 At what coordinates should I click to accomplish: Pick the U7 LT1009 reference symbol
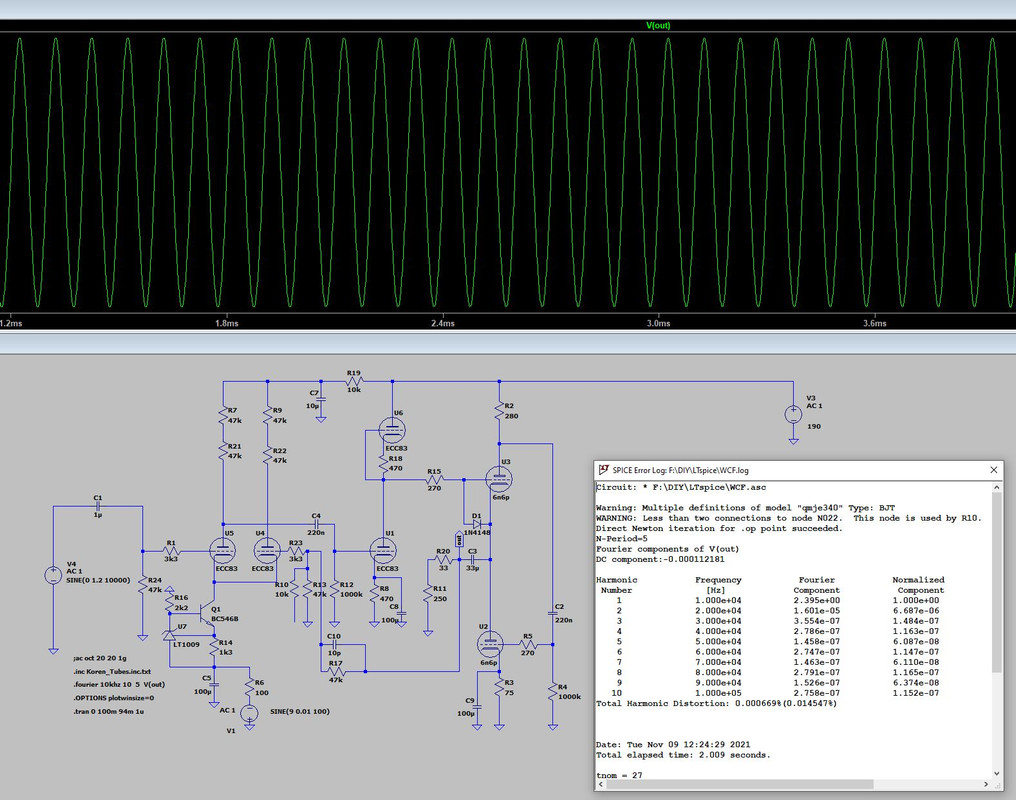[169, 635]
